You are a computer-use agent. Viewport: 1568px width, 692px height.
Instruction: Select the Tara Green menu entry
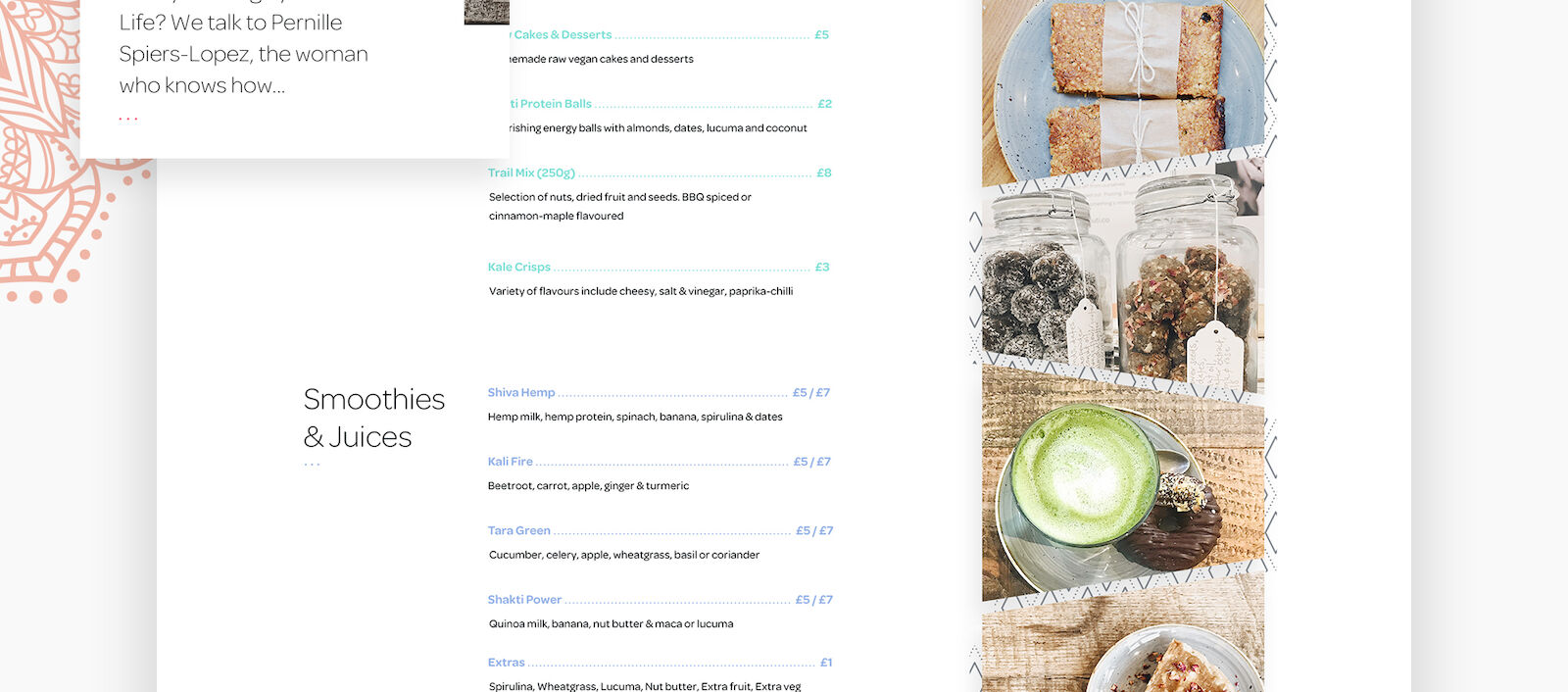click(519, 530)
